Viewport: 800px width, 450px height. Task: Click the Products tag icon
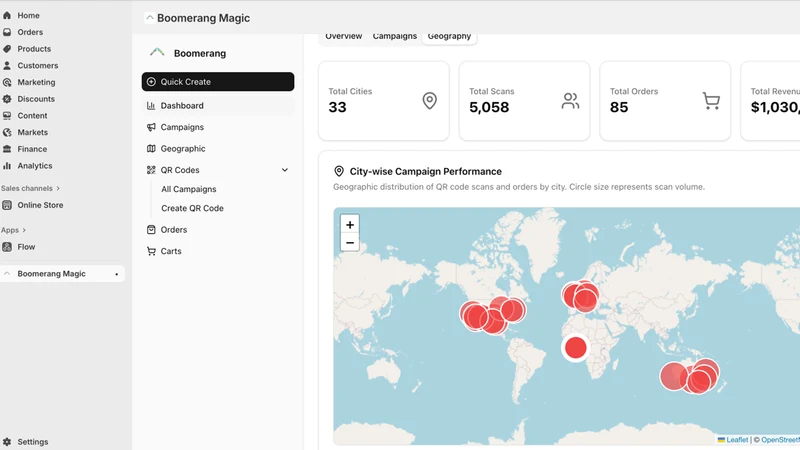coord(7,49)
